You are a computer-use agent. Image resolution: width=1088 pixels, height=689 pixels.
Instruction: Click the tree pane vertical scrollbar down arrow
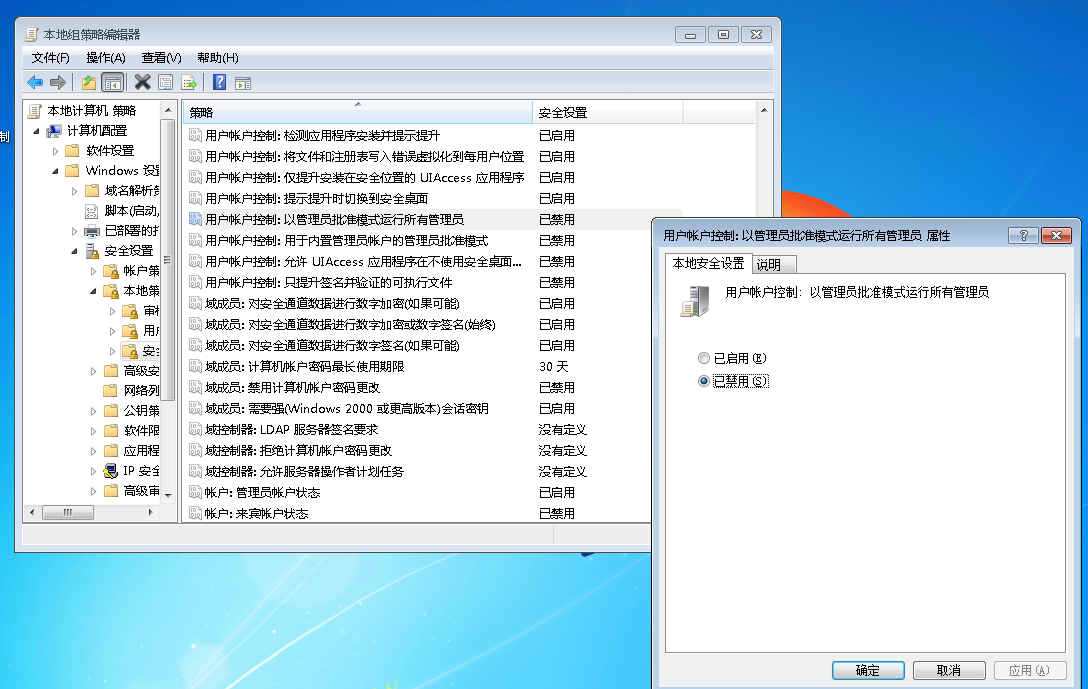pyautogui.click(x=168, y=495)
